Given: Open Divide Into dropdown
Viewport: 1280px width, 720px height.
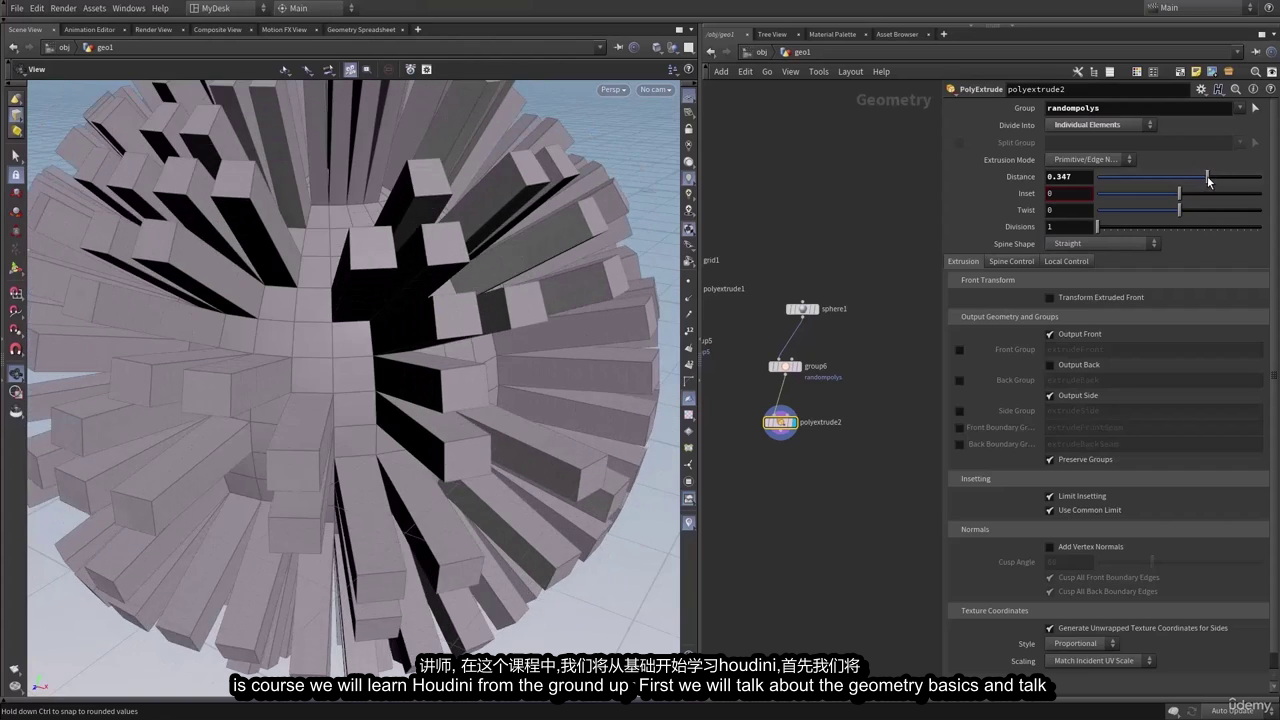Looking at the screenshot, I should tap(1100, 125).
